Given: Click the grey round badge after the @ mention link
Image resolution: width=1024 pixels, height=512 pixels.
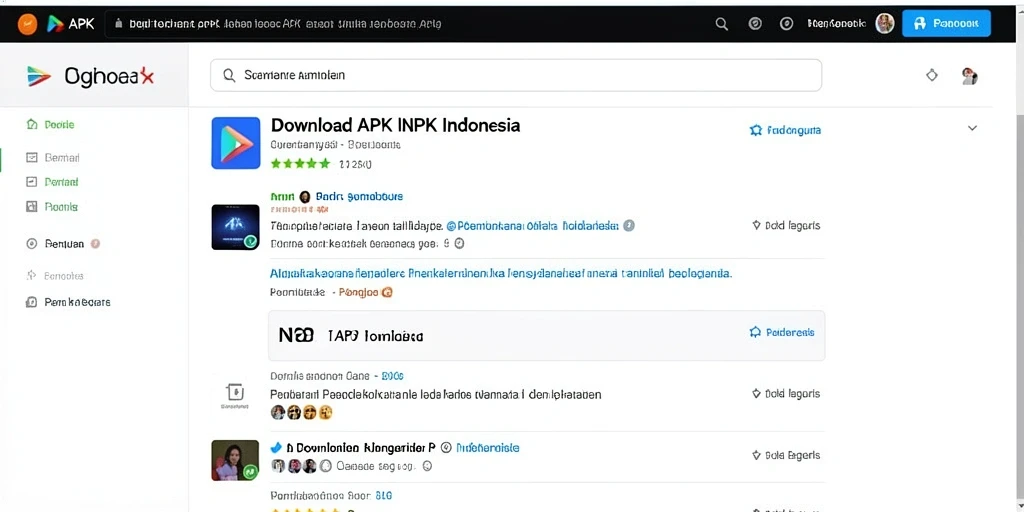Looking at the screenshot, I should 629,225.
